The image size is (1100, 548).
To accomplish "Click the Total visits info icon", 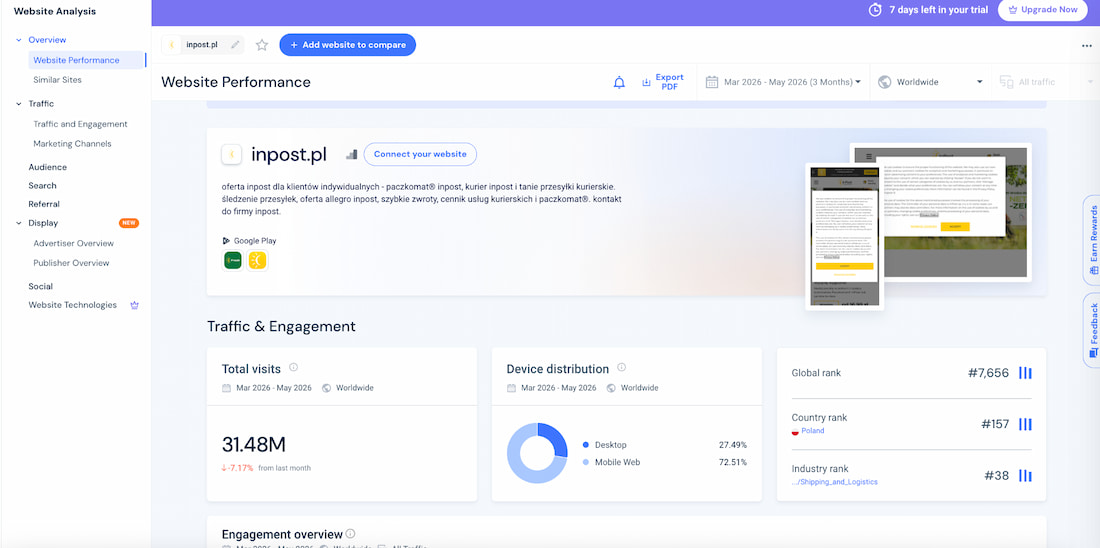I will [293, 368].
